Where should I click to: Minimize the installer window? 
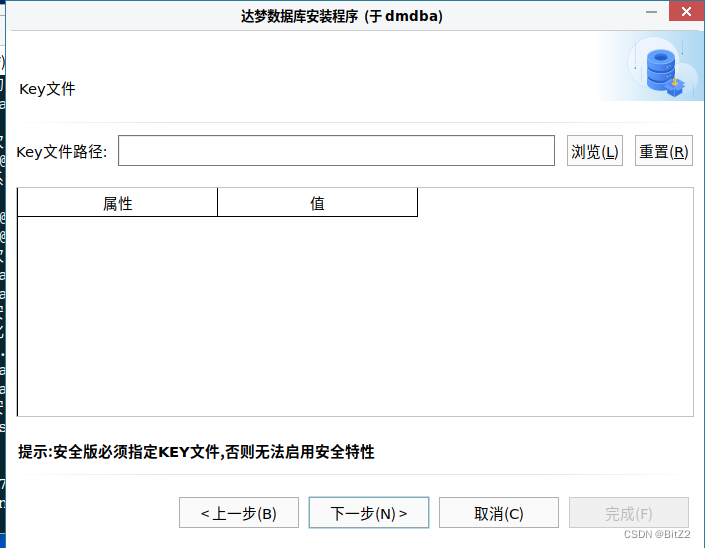651,12
